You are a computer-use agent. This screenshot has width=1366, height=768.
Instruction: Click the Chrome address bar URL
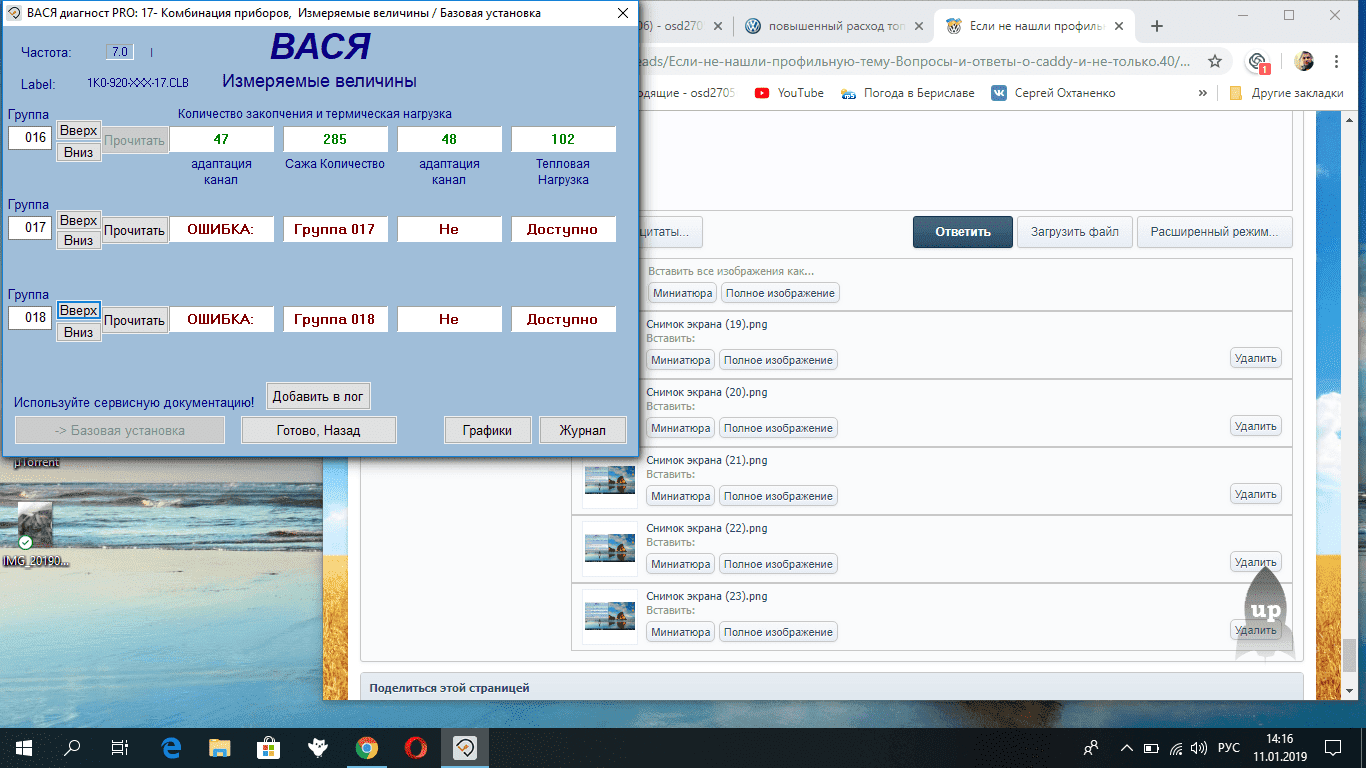915,61
